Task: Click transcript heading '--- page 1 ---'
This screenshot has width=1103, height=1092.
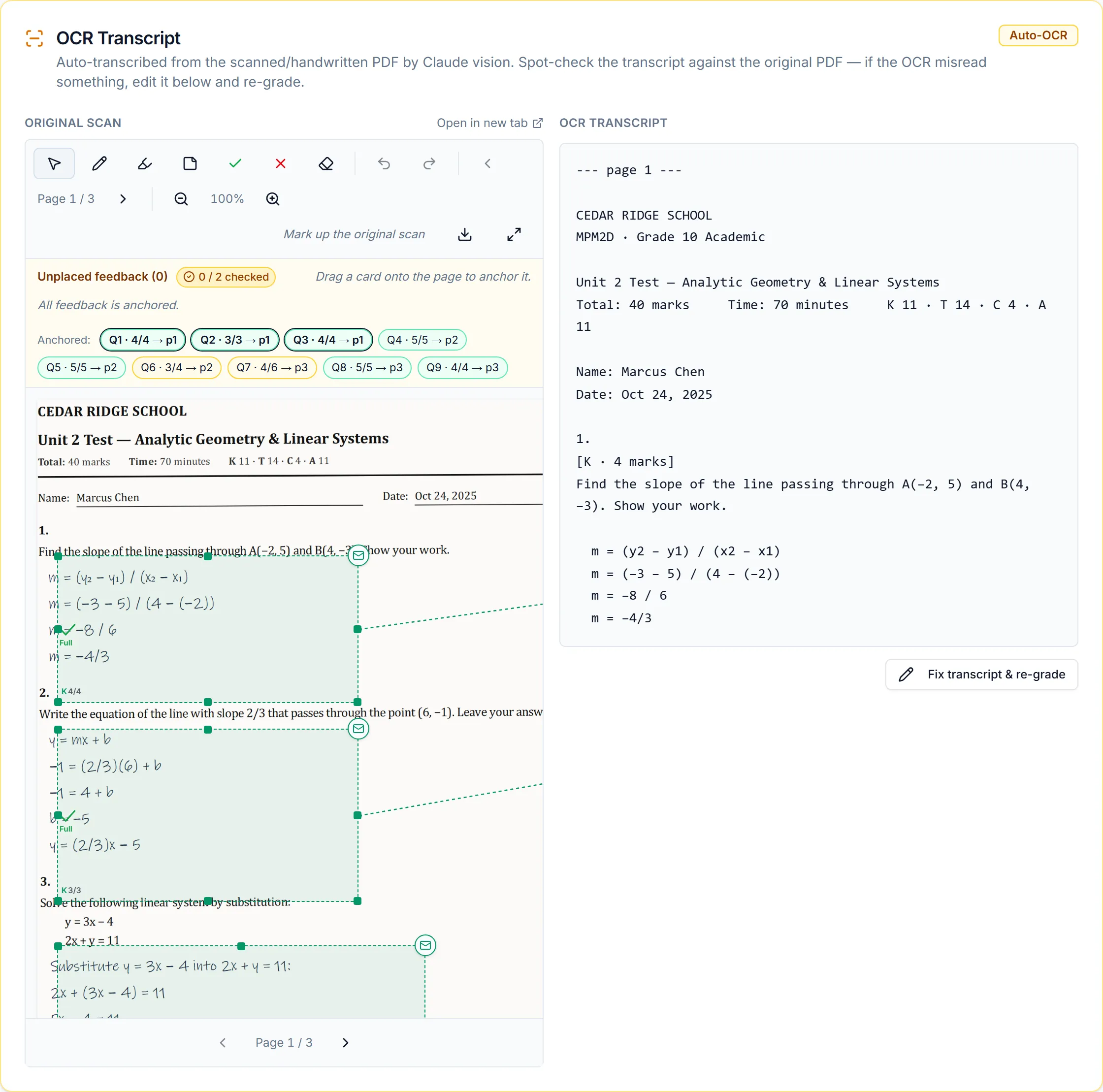Action: tap(629, 170)
